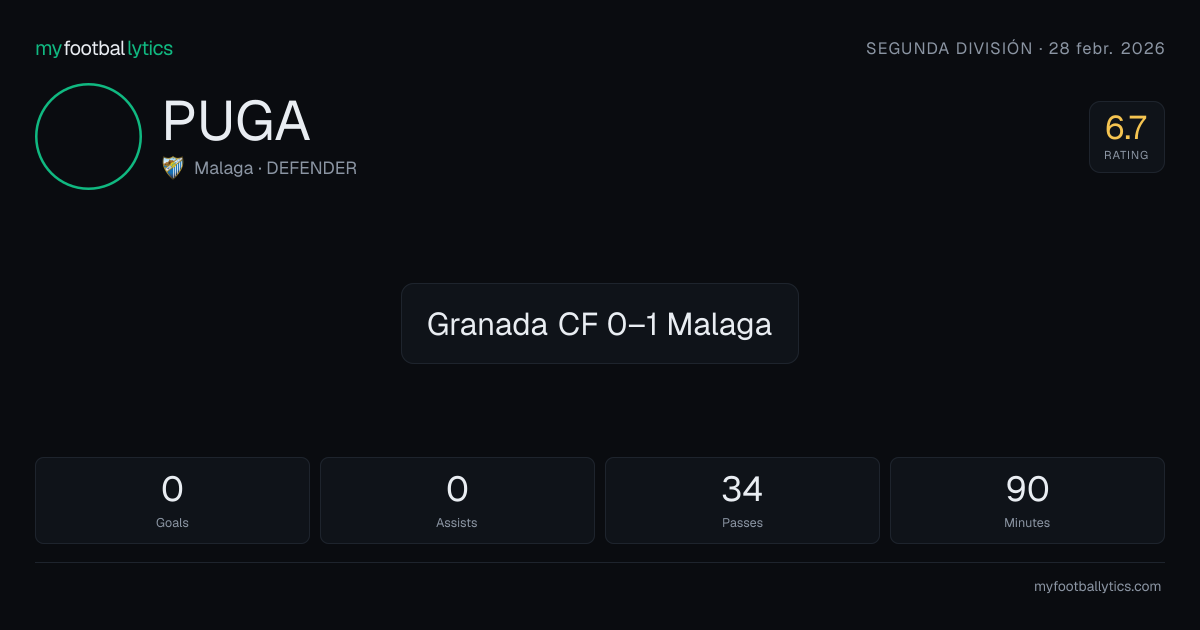1200x630 pixels.
Task: Click the PUGA player name heading
Action: (236, 121)
